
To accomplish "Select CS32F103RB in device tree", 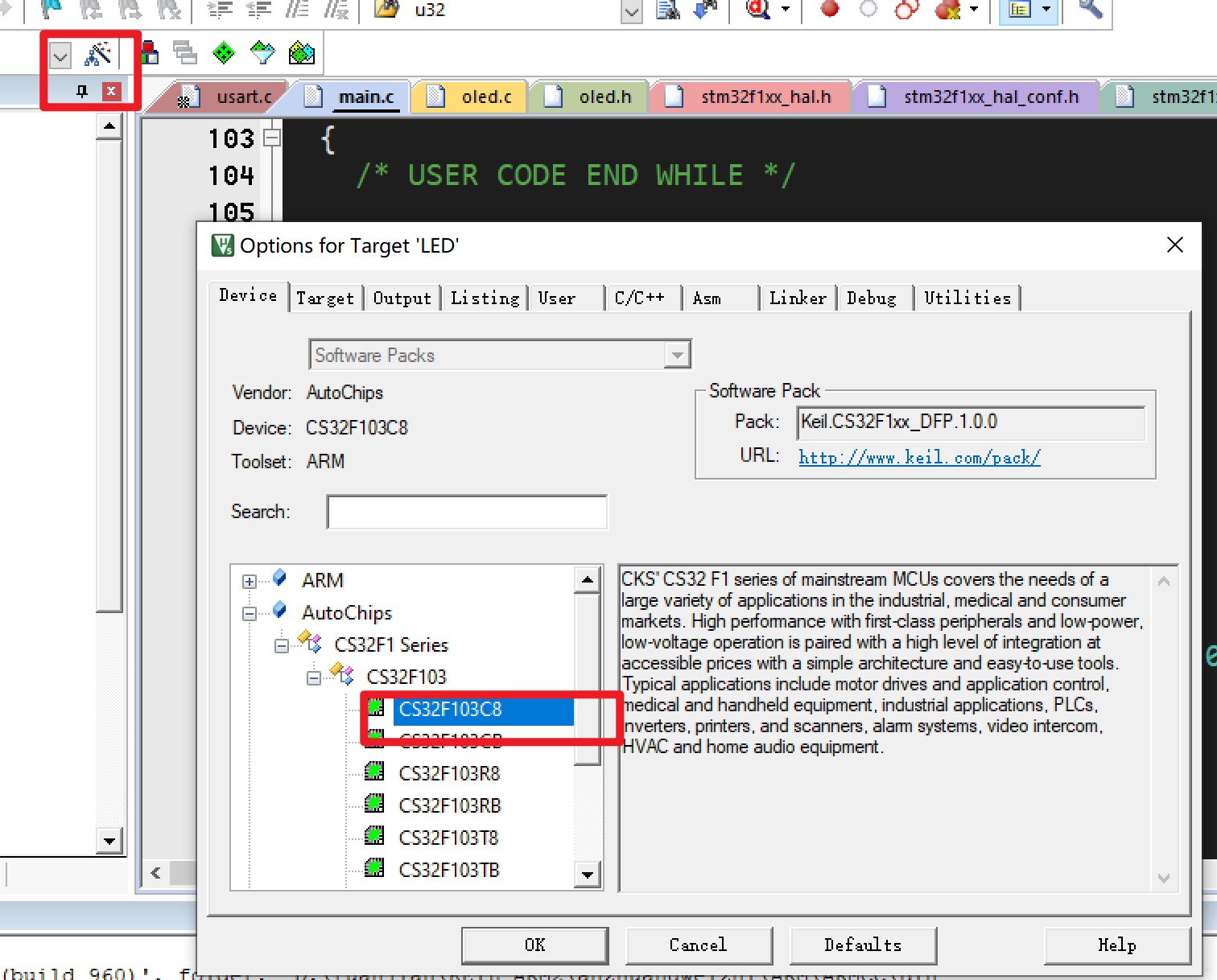I will tap(450, 805).
